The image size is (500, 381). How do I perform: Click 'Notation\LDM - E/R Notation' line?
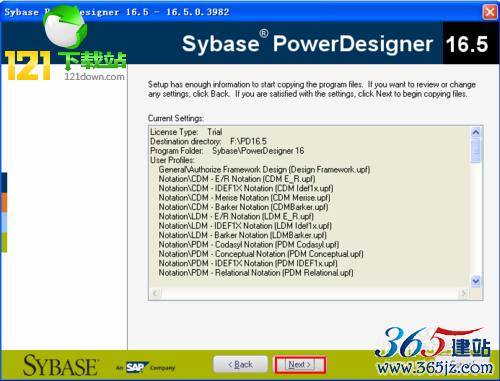[x=236, y=216]
